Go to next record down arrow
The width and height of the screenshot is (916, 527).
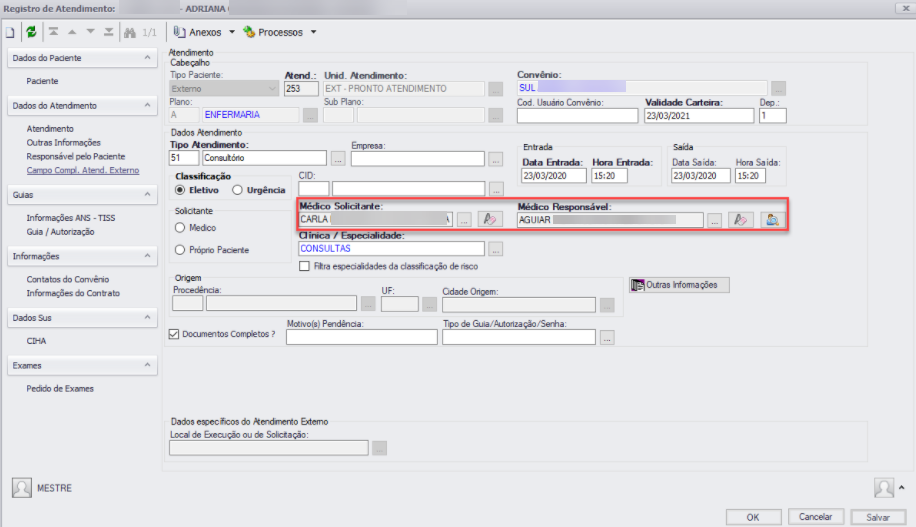(x=91, y=32)
